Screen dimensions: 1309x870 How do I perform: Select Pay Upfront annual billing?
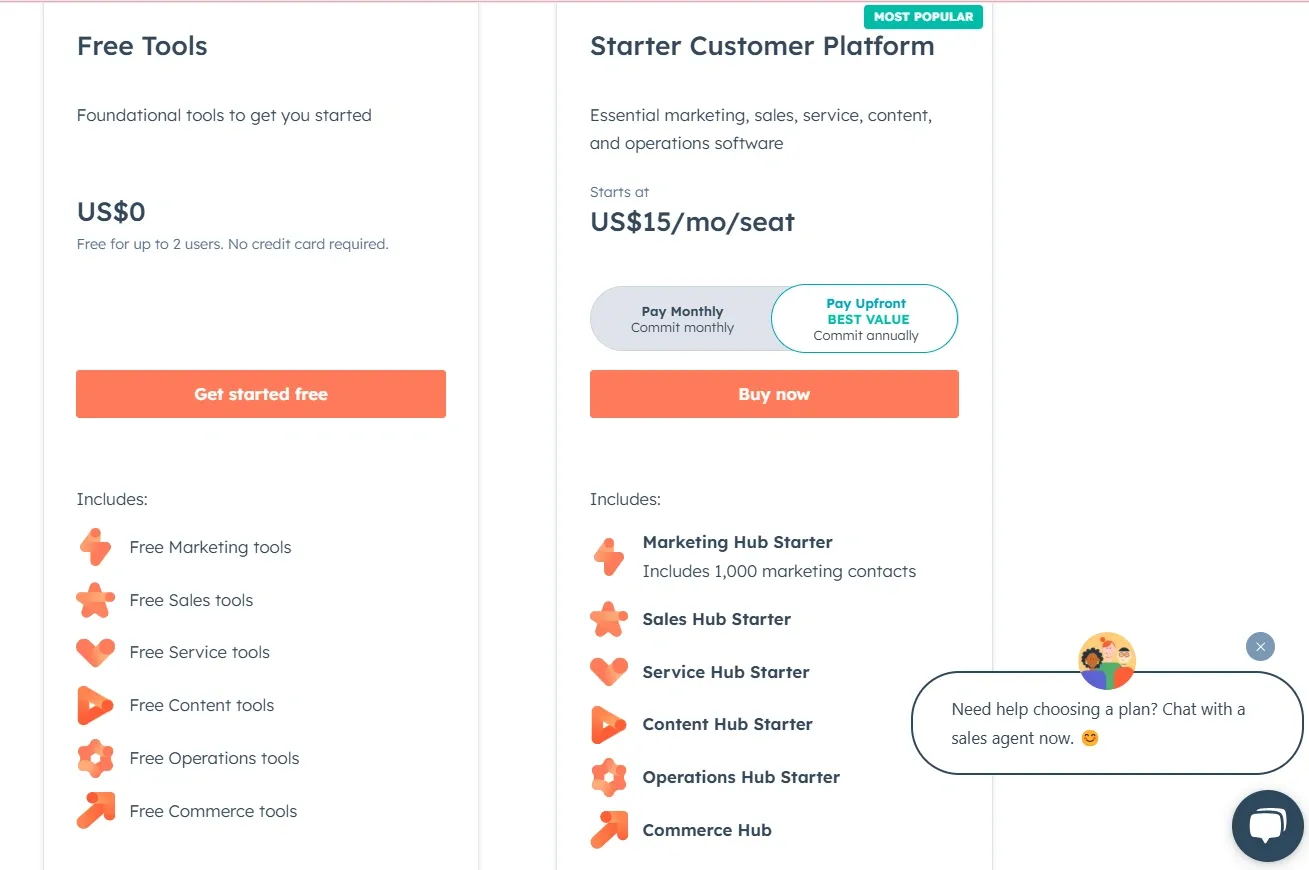(864, 318)
